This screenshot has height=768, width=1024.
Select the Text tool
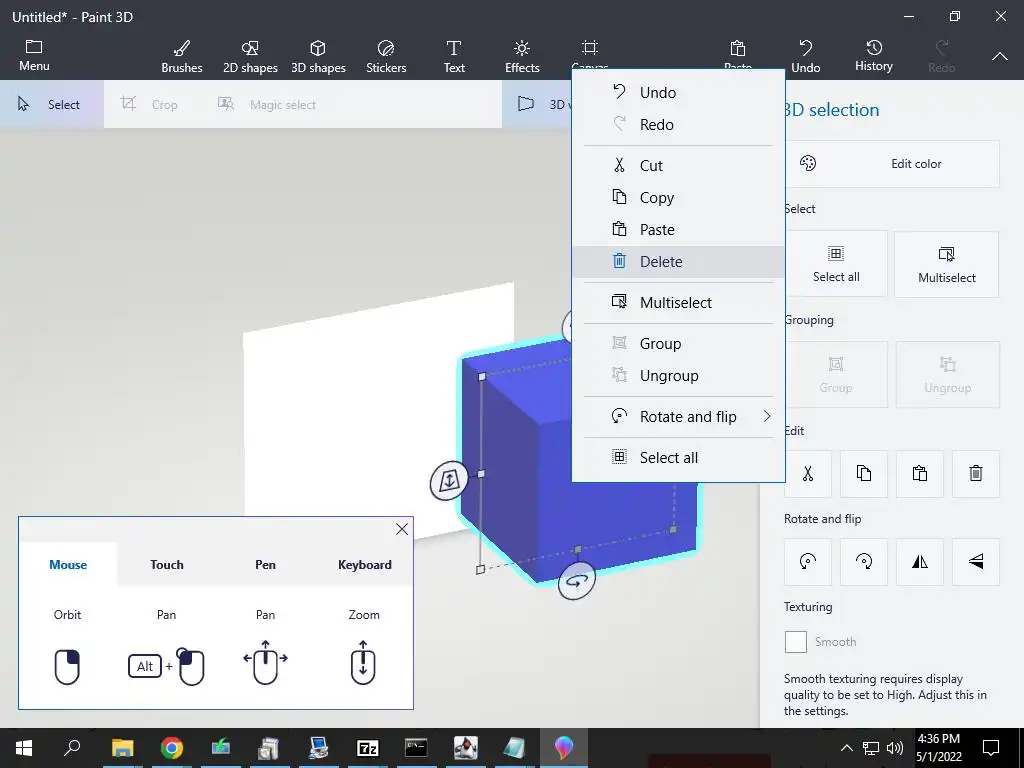(x=454, y=56)
